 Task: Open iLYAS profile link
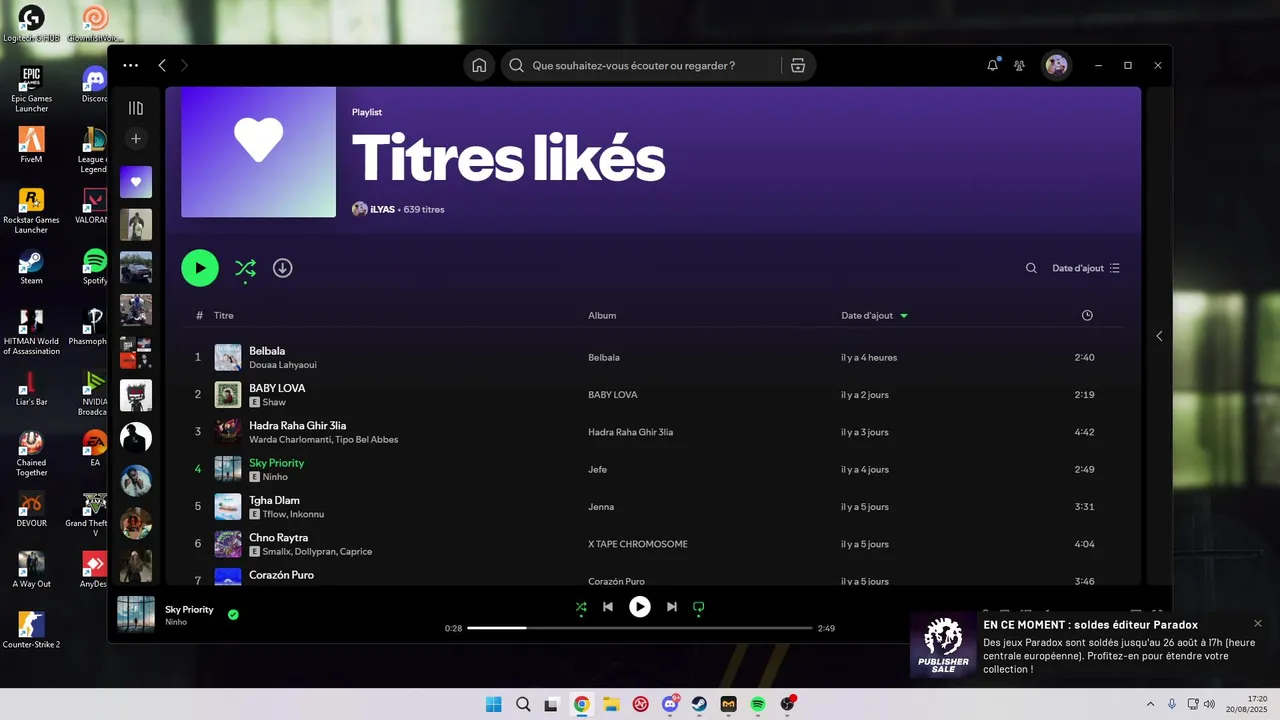click(x=382, y=209)
